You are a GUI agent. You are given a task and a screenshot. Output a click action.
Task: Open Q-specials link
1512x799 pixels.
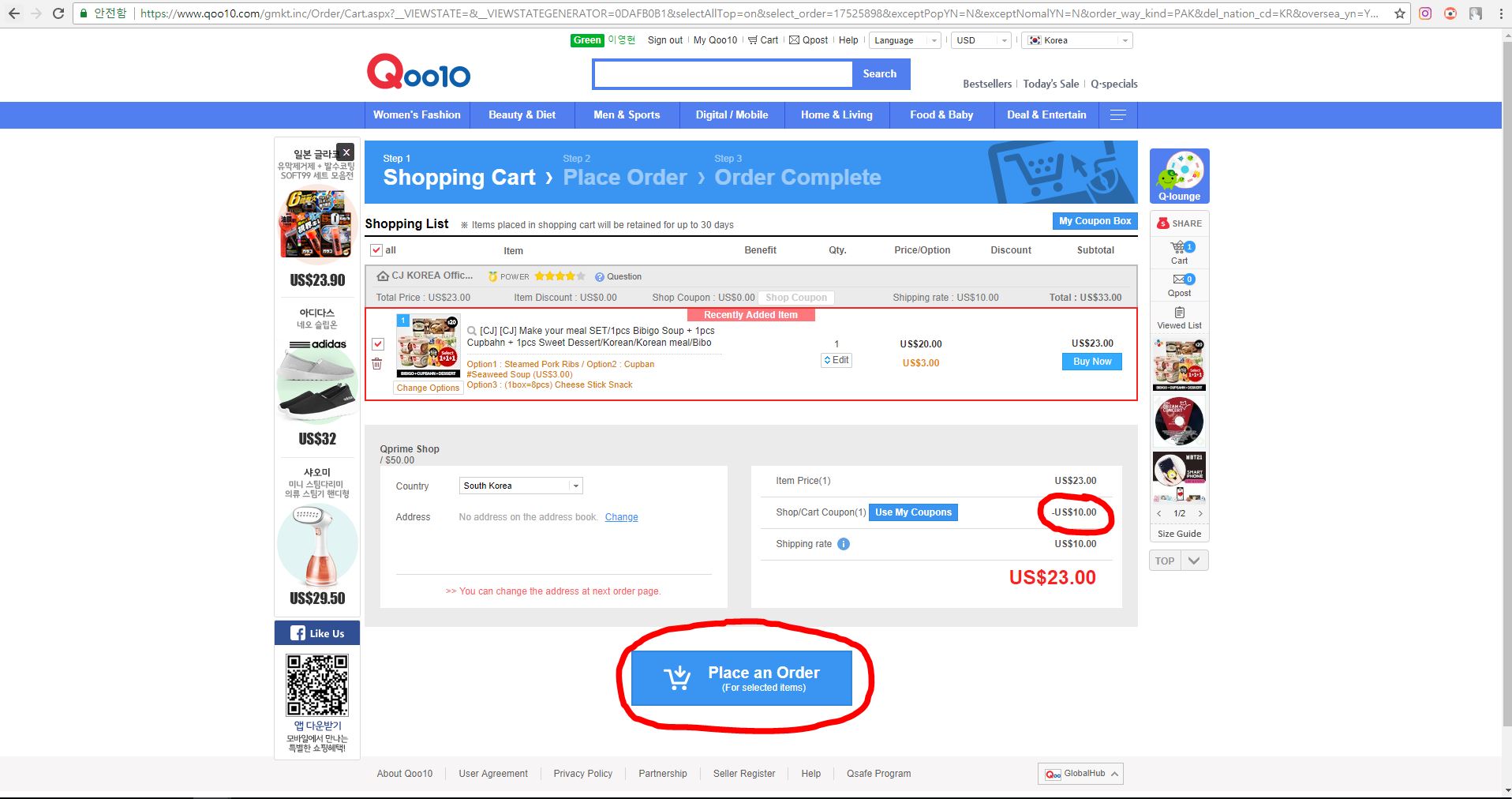pyautogui.click(x=1114, y=84)
